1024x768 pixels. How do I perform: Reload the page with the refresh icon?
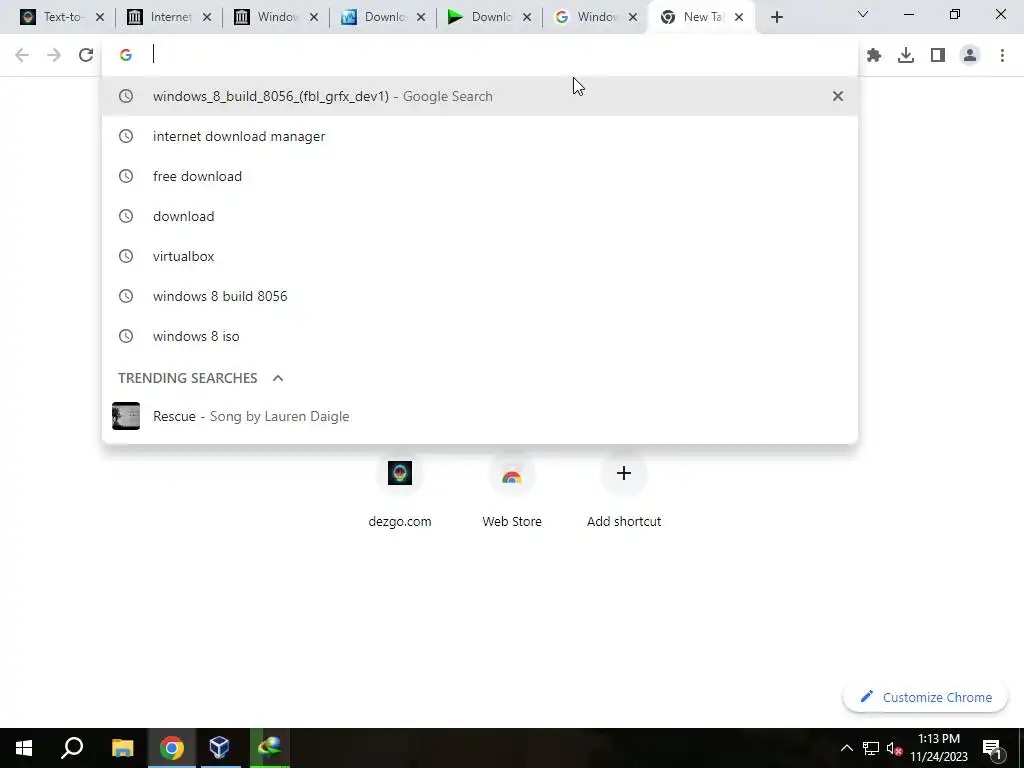pos(86,56)
